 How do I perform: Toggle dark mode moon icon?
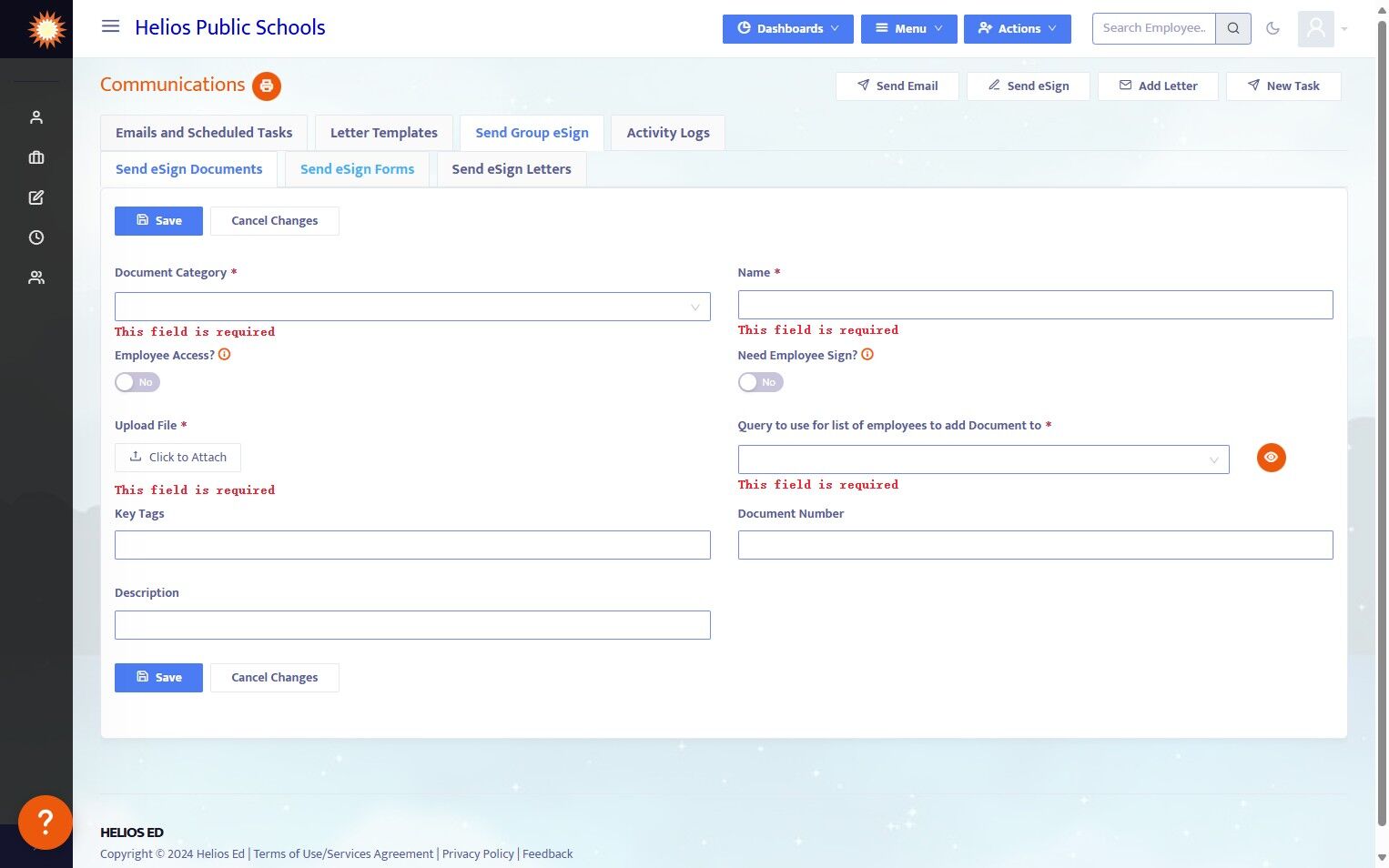click(x=1272, y=28)
